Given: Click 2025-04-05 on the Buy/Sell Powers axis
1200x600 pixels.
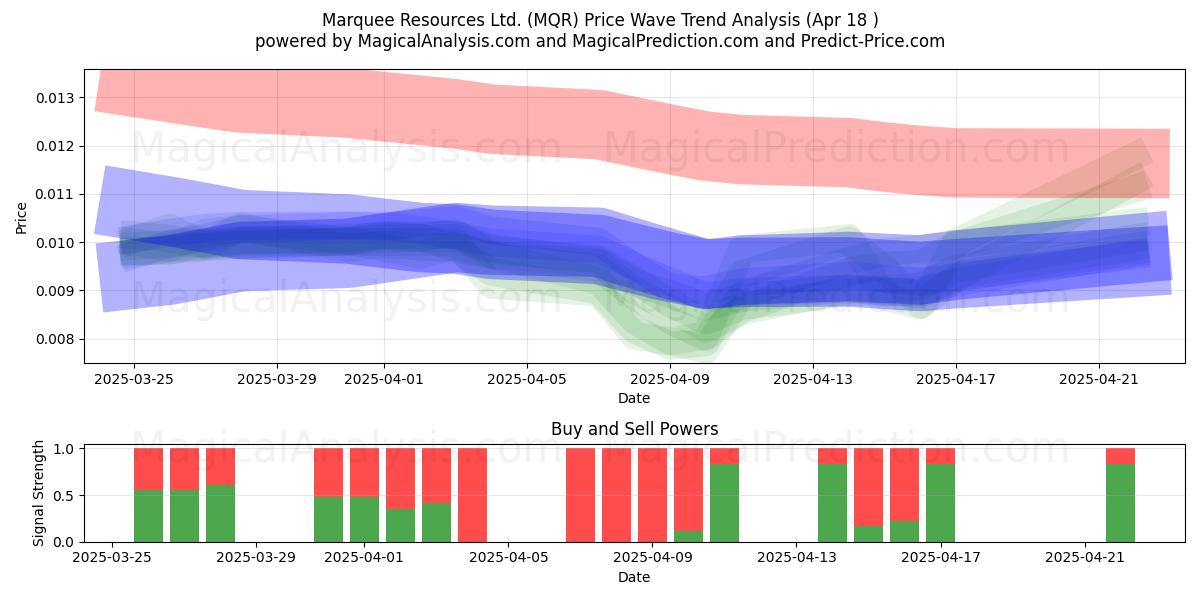Looking at the screenshot, I should (x=509, y=558).
